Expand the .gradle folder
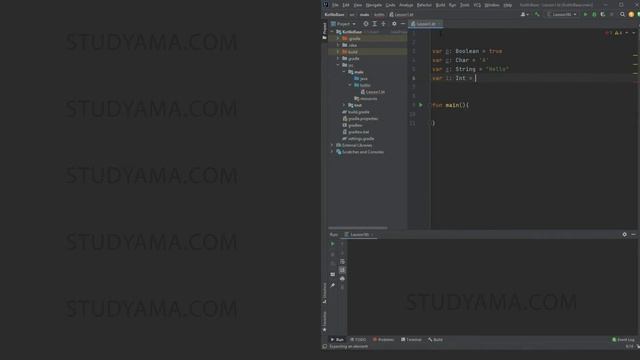Image resolution: width=640 pixels, height=360 pixels. coord(338,38)
